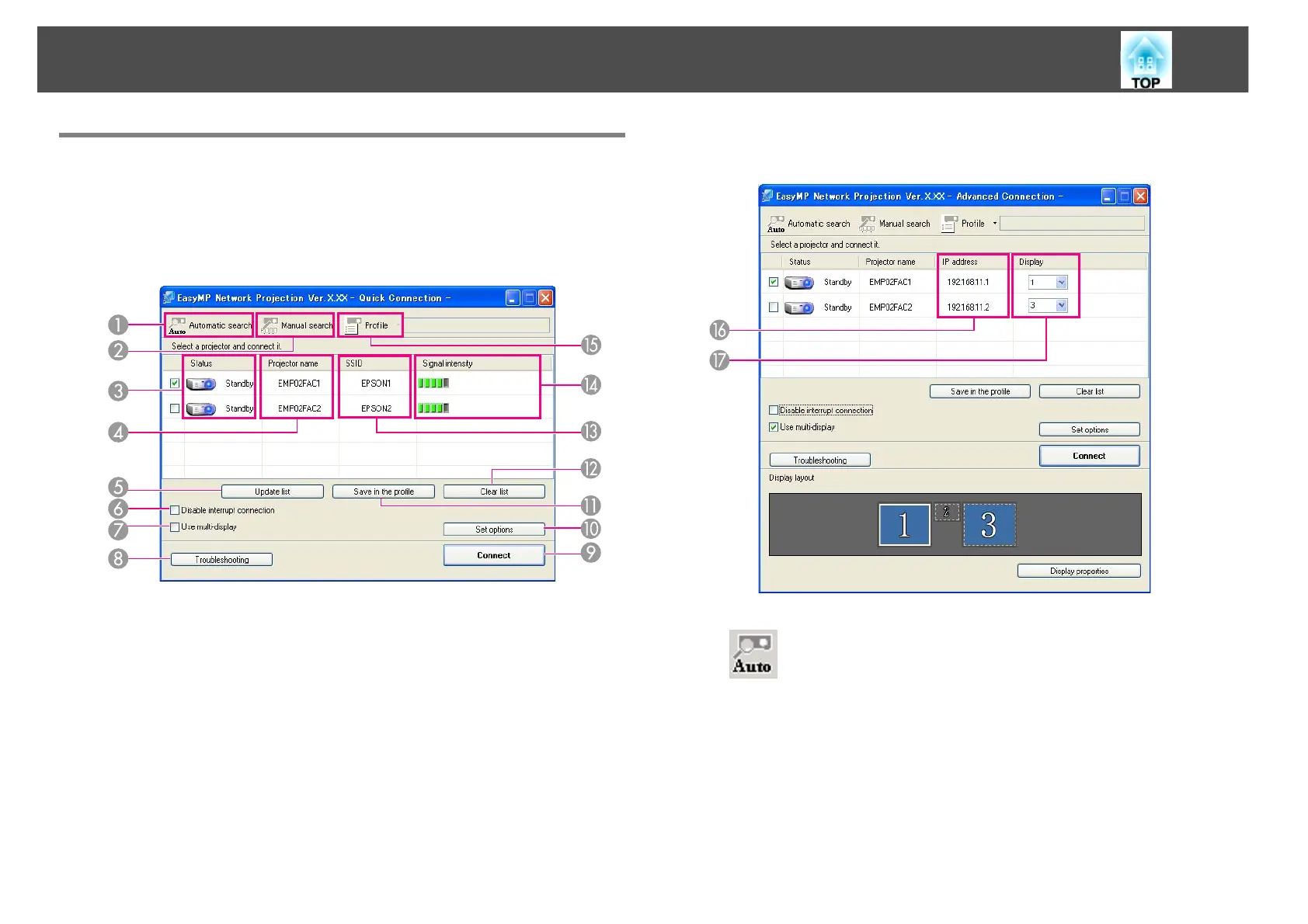Screen dimensions: 1308x924
Task: Click EPSON2 SSID cell
Action: [x=377, y=408]
